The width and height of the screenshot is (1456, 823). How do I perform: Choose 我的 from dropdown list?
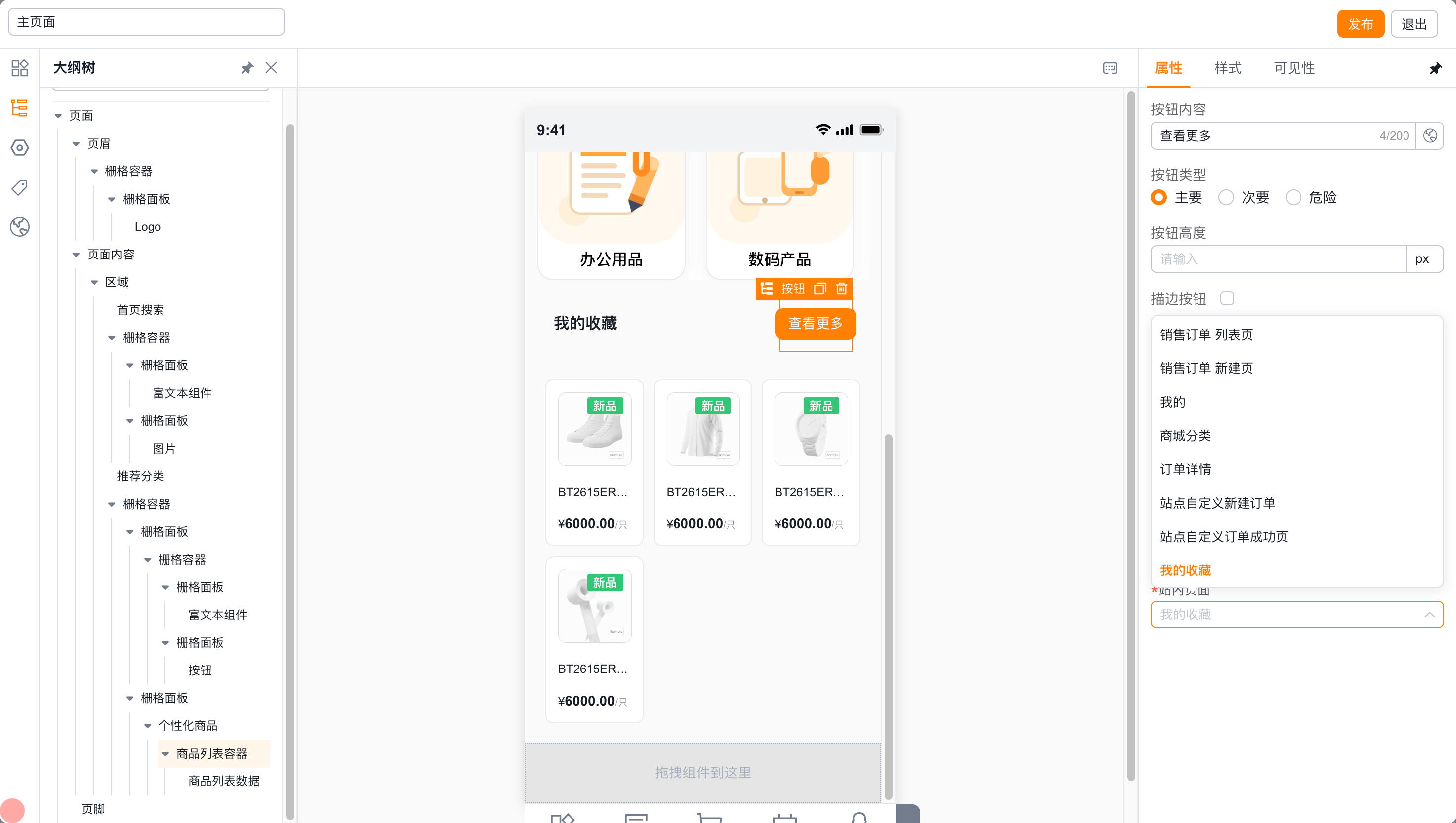(x=1297, y=402)
